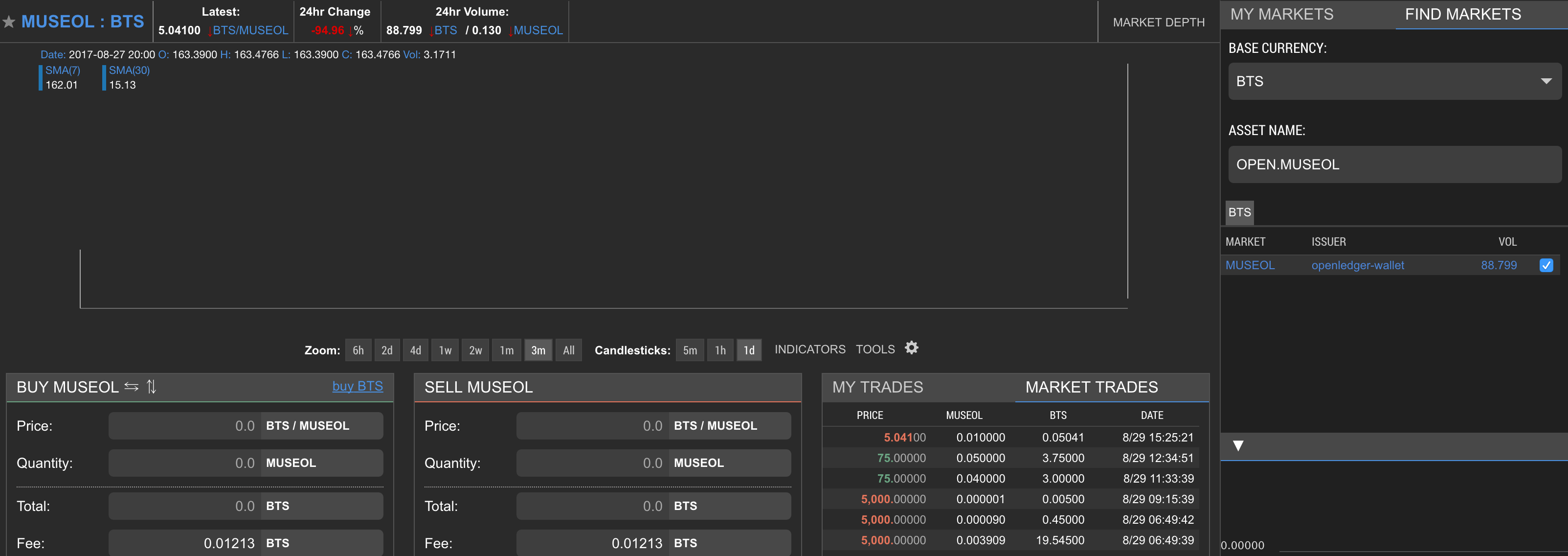This screenshot has width=1568, height=556.
Task: Set chart zoom to 4d
Action: tap(415, 350)
